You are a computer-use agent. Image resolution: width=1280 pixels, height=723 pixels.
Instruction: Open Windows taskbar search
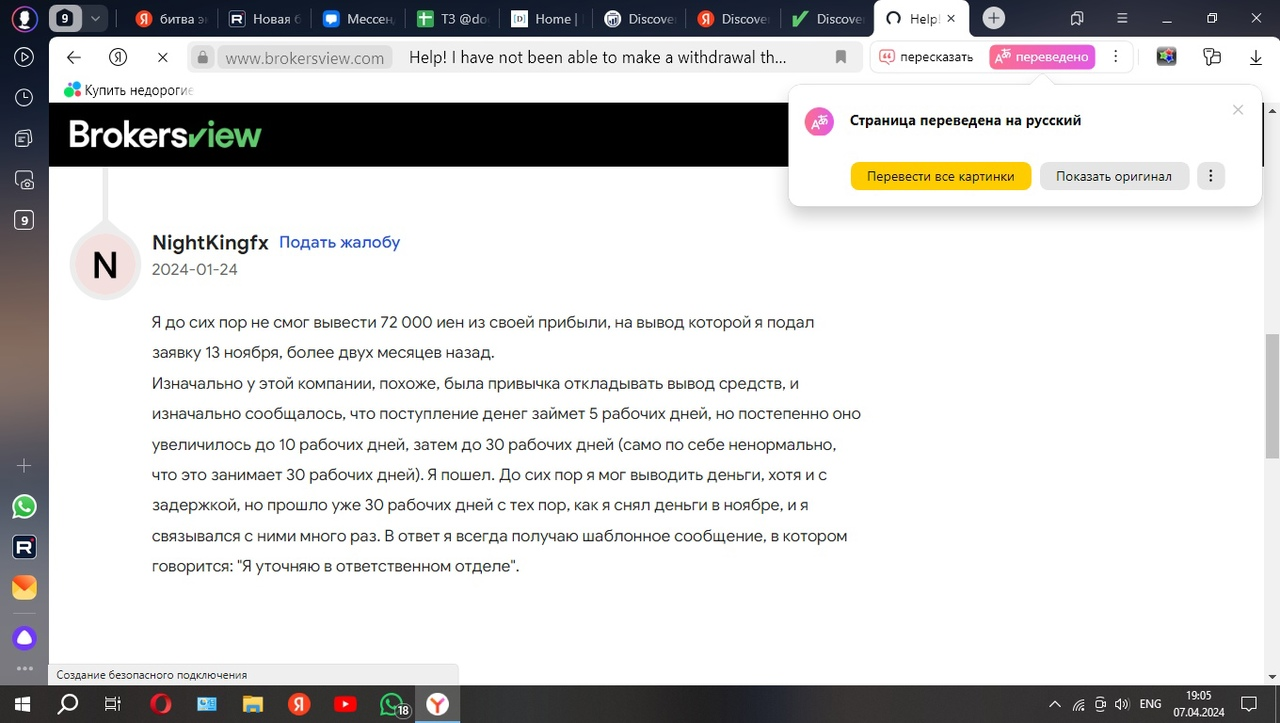click(x=68, y=704)
